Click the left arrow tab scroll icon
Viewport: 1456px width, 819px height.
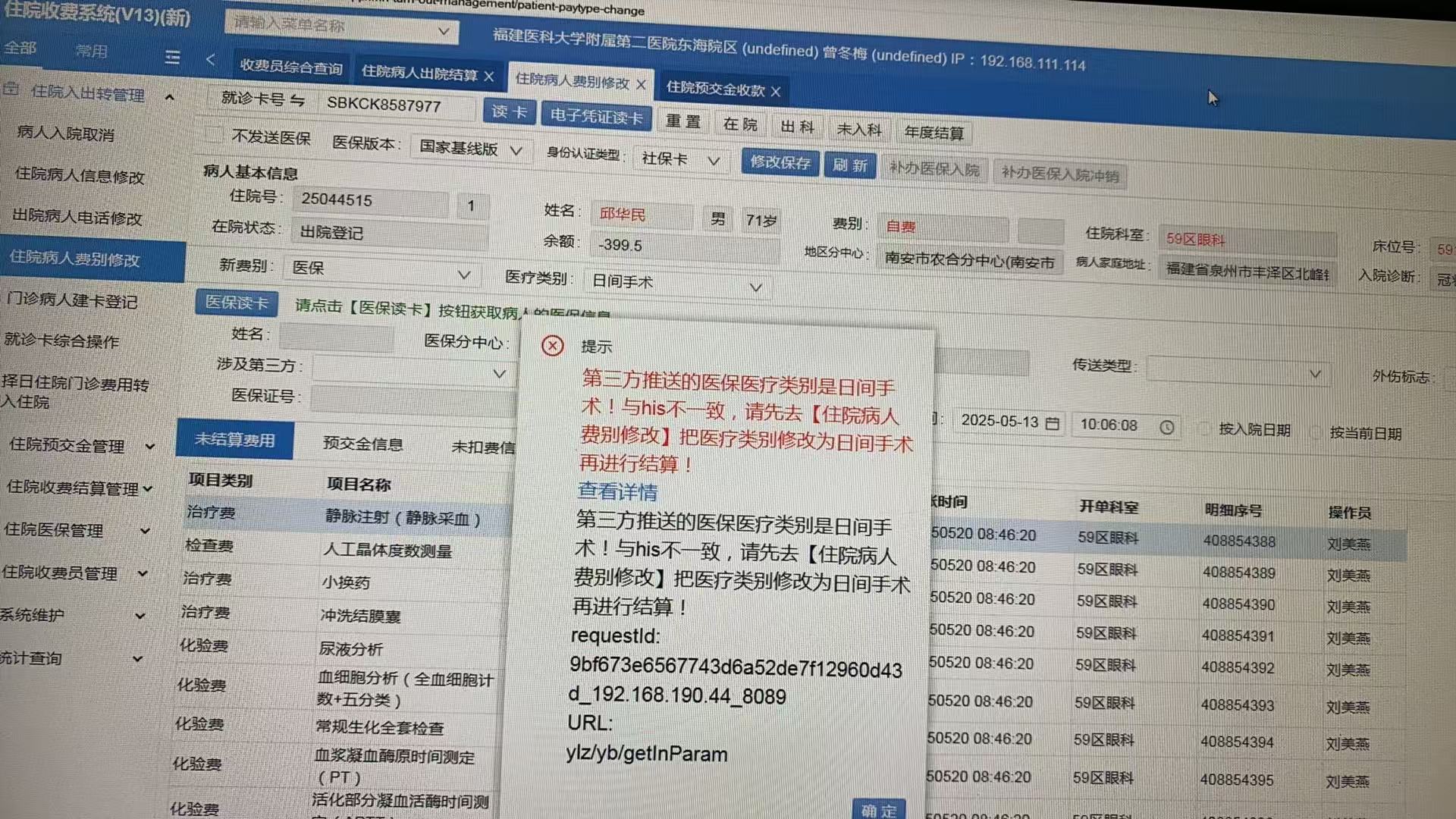click(211, 59)
